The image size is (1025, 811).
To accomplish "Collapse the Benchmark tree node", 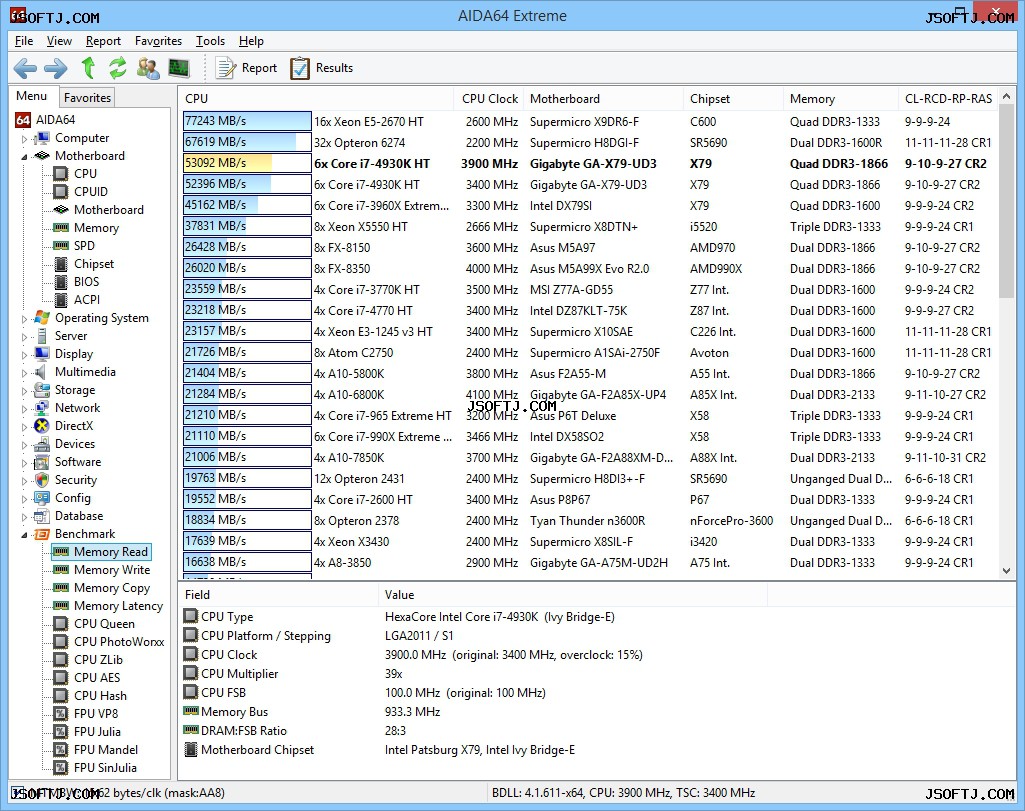I will coord(25,535).
